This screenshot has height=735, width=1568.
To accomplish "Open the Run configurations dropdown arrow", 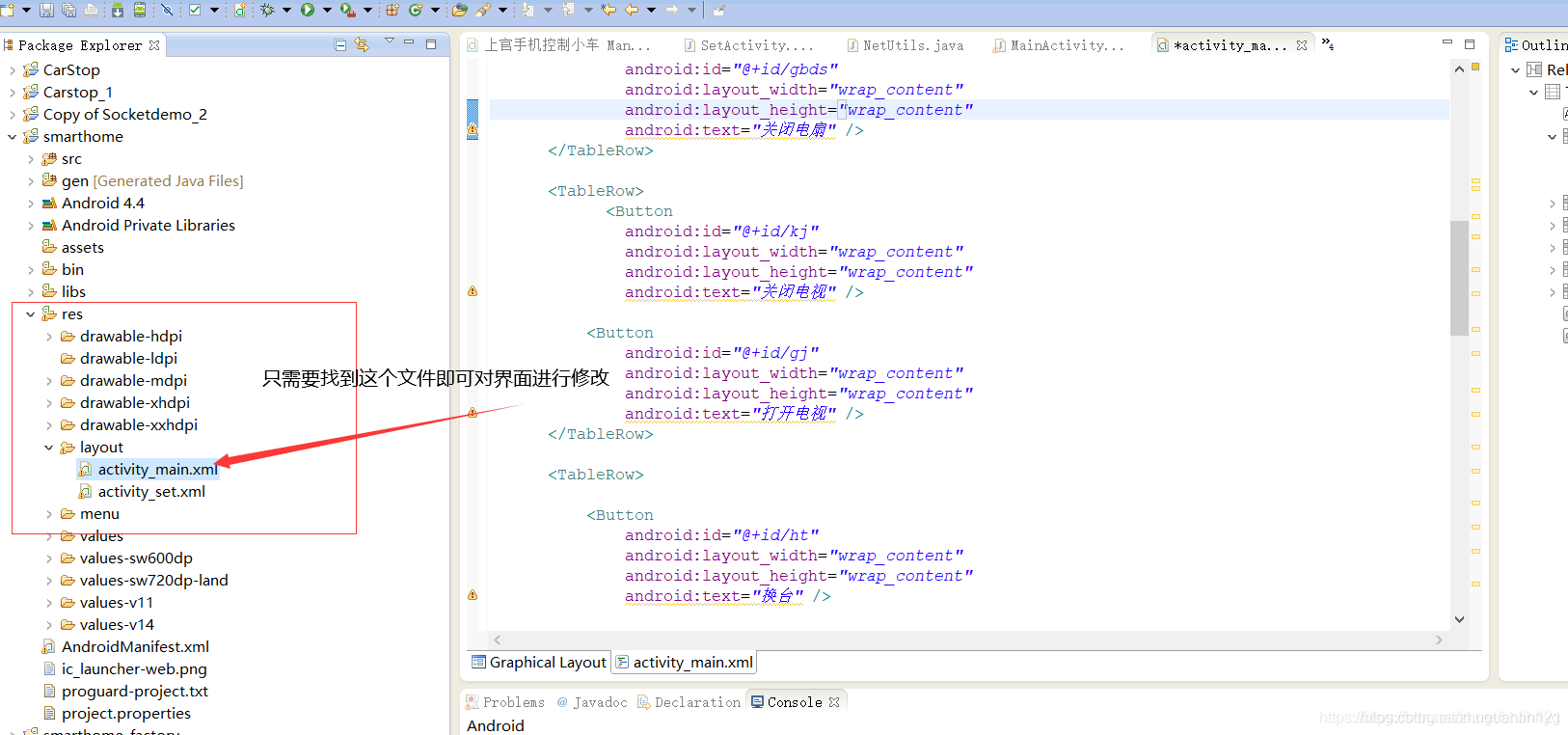I will click(327, 10).
